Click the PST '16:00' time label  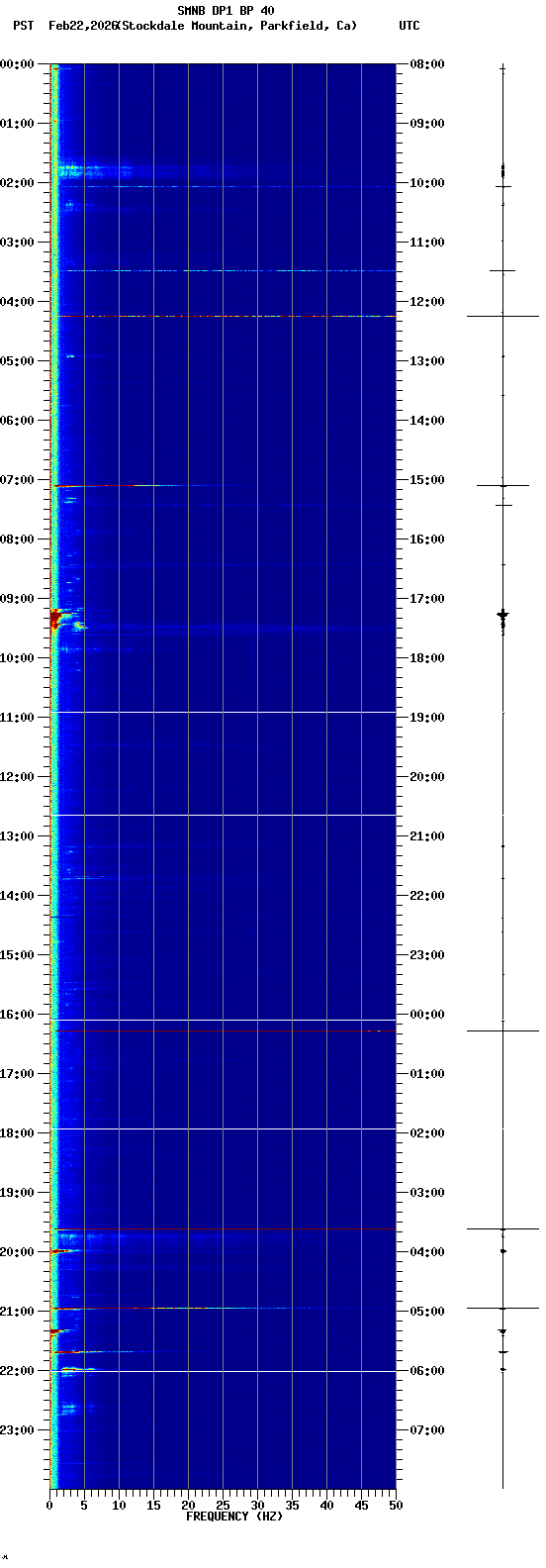(x=17, y=1015)
